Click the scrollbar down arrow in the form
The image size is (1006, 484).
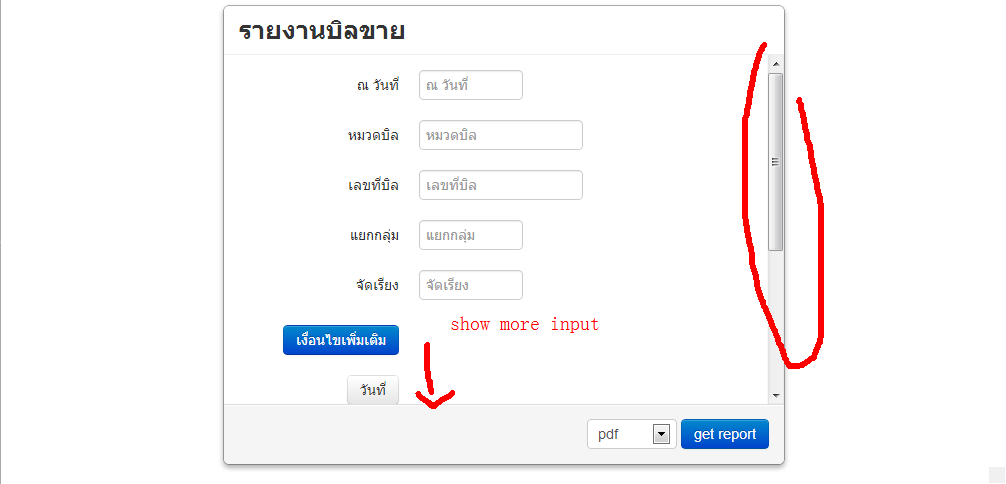776,396
